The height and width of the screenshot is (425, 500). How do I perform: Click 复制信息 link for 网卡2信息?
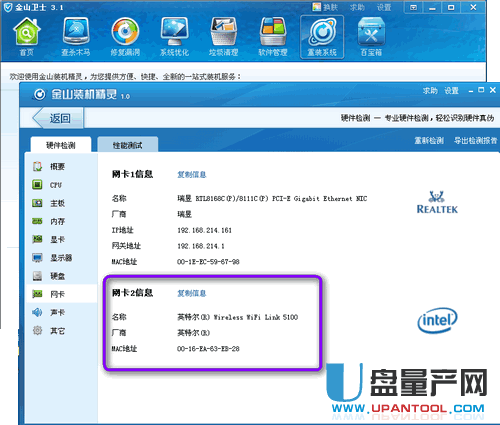click(x=192, y=293)
